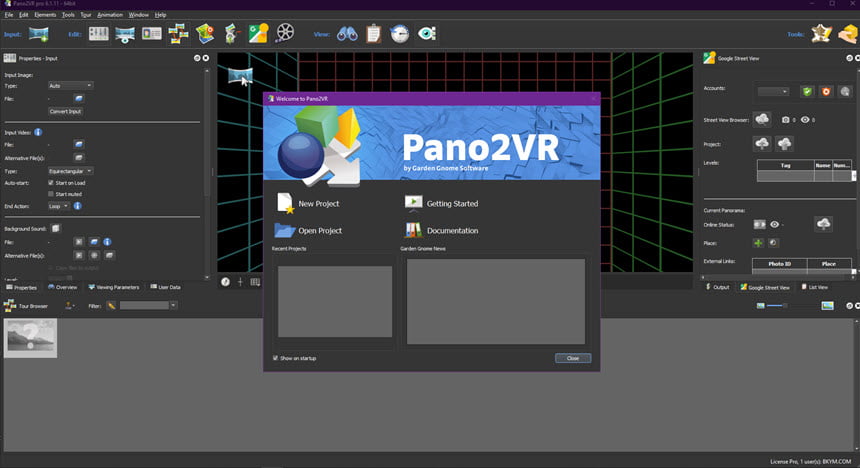Click Open Project in welcome dialog
This screenshot has width=860, height=468.
click(308, 230)
